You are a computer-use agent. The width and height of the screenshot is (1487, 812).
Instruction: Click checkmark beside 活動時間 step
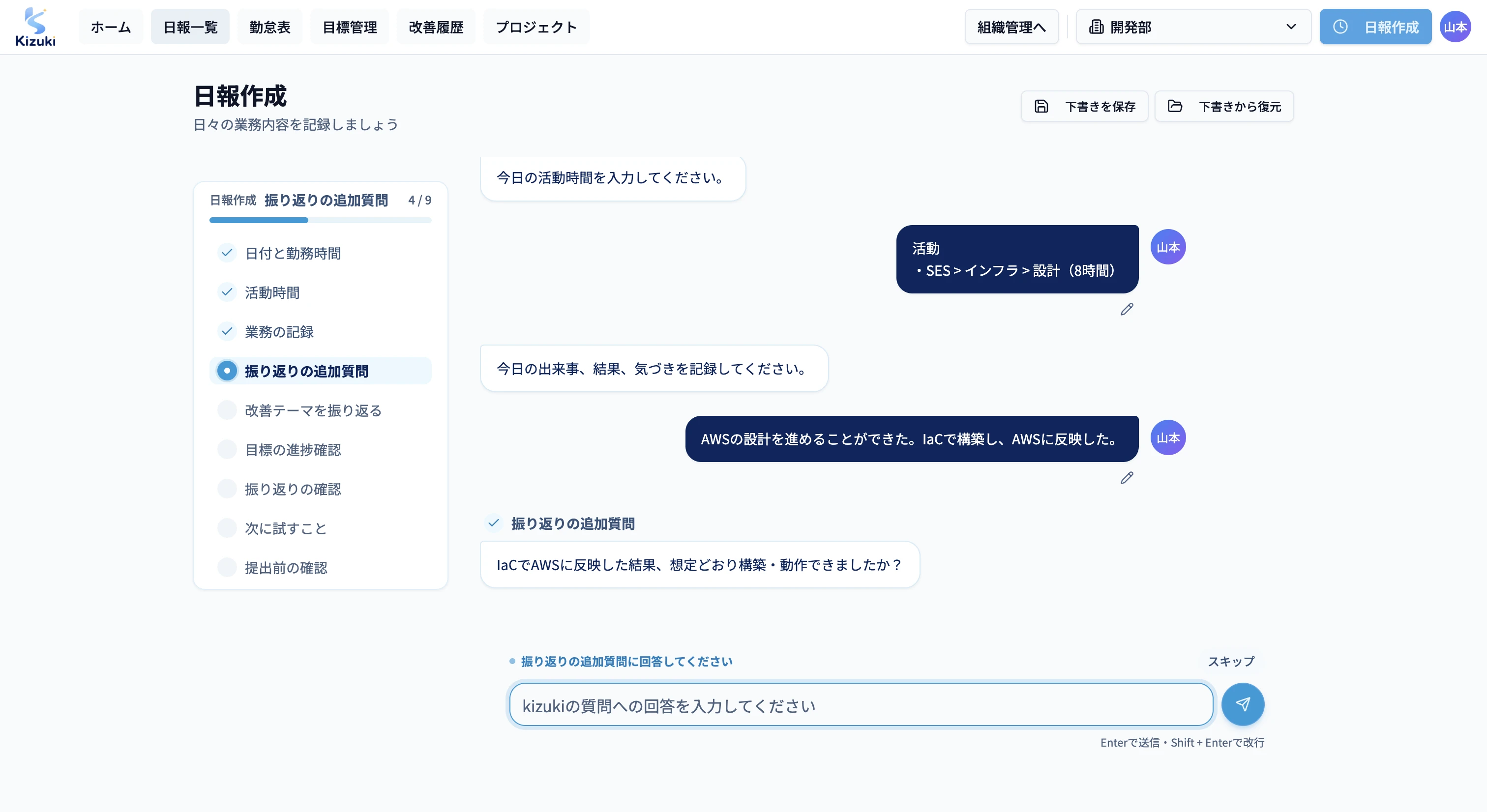pyautogui.click(x=227, y=292)
